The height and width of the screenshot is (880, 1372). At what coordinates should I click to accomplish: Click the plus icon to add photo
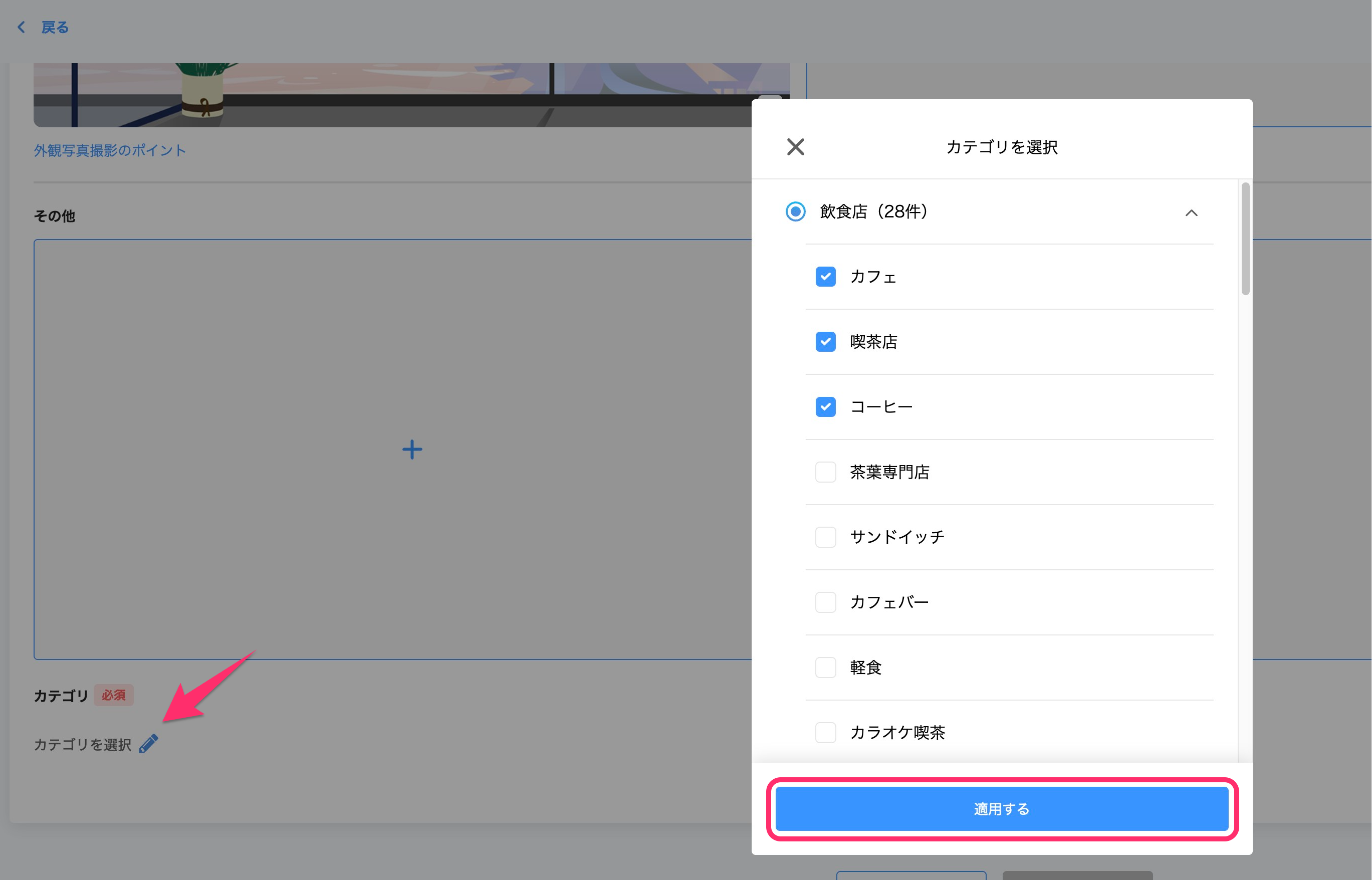point(411,449)
